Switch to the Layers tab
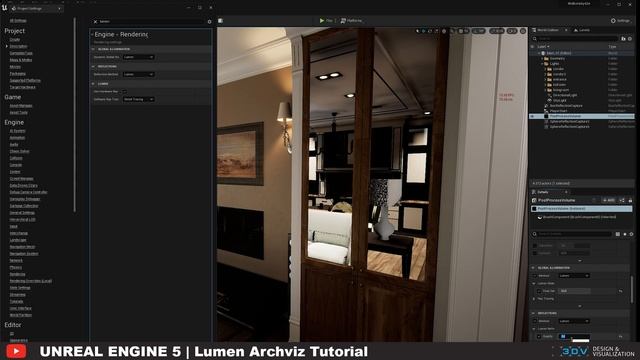The height and width of the screenshot is (360, 640). point(582,30)
